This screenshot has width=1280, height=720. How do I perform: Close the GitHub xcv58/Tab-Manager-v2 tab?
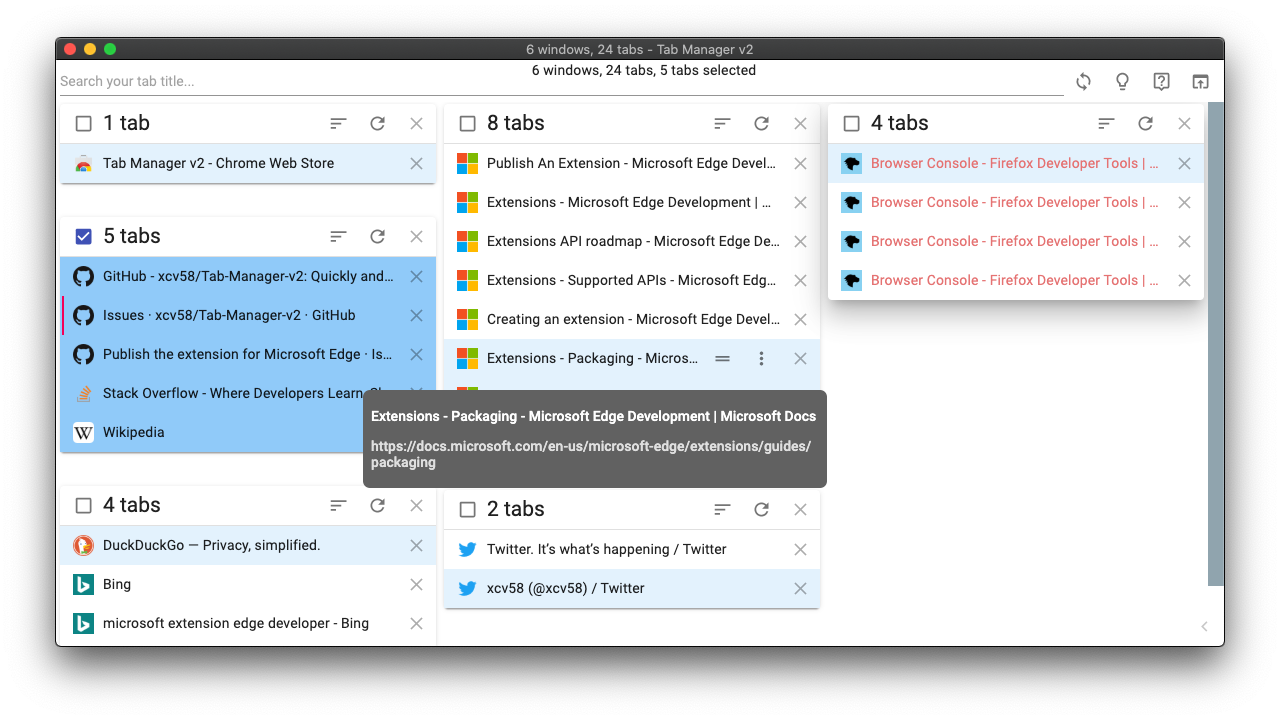click(x=417, y=276)
